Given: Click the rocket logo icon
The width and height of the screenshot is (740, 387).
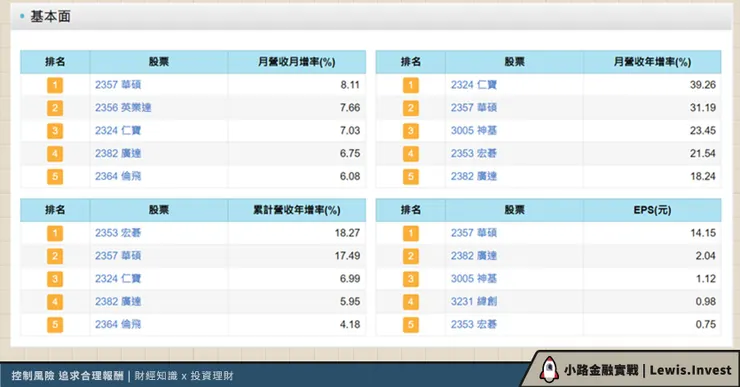Looking at the screenshot, I should [548, 370].
